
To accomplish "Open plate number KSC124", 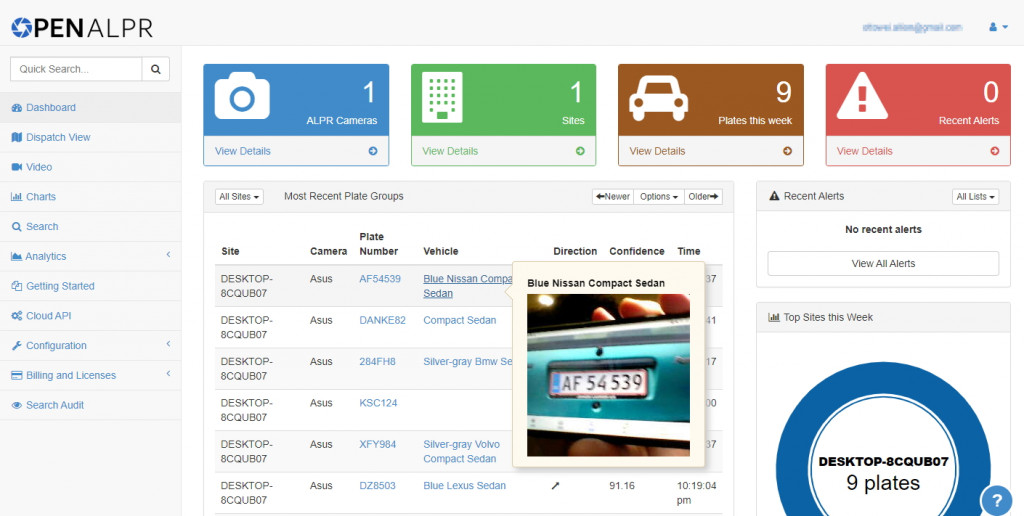I will [x=378, y=403].
